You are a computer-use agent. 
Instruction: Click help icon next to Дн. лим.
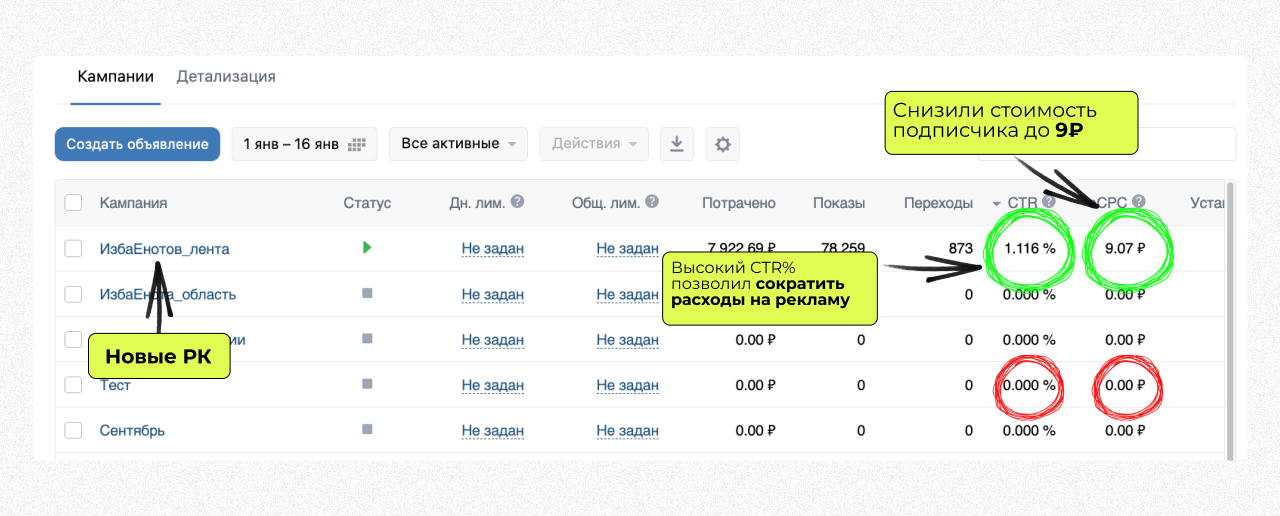(x=517, y=202)
